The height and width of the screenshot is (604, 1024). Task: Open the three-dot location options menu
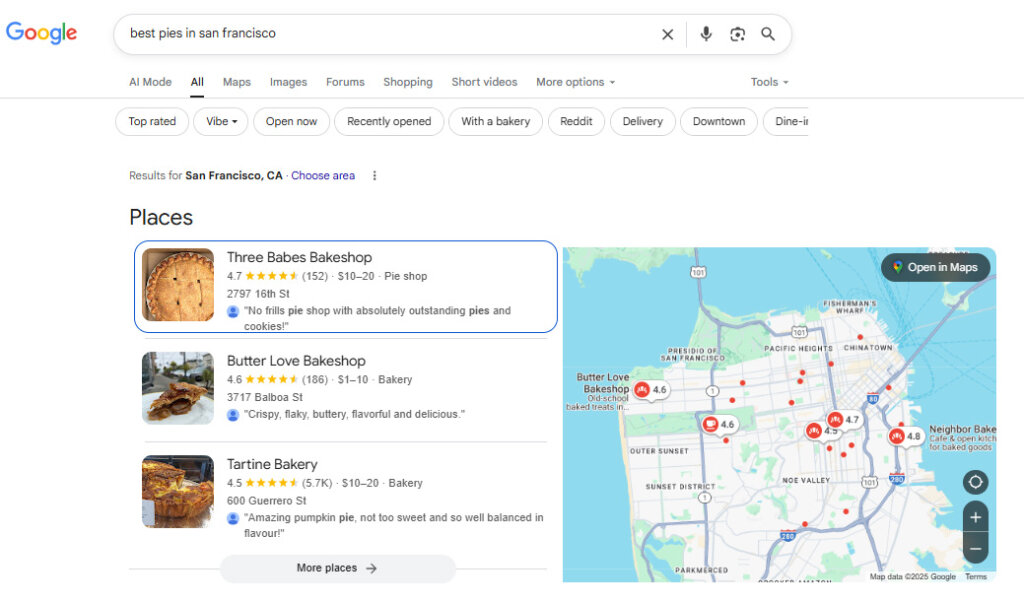375,176
